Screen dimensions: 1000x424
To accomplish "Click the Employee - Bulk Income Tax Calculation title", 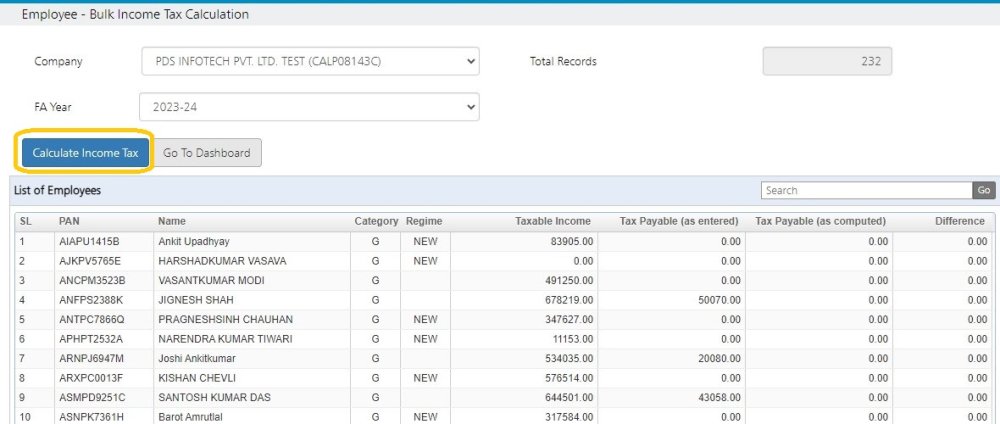I will click(x=135, y=14).
